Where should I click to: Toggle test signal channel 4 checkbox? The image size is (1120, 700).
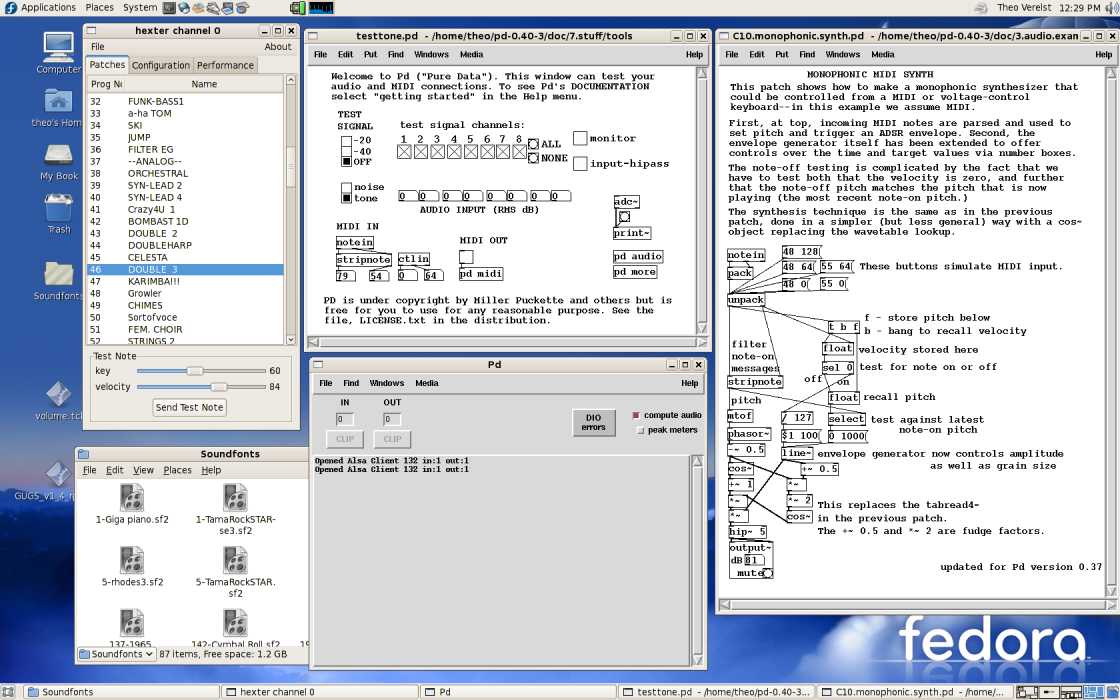tap(454, 151)
